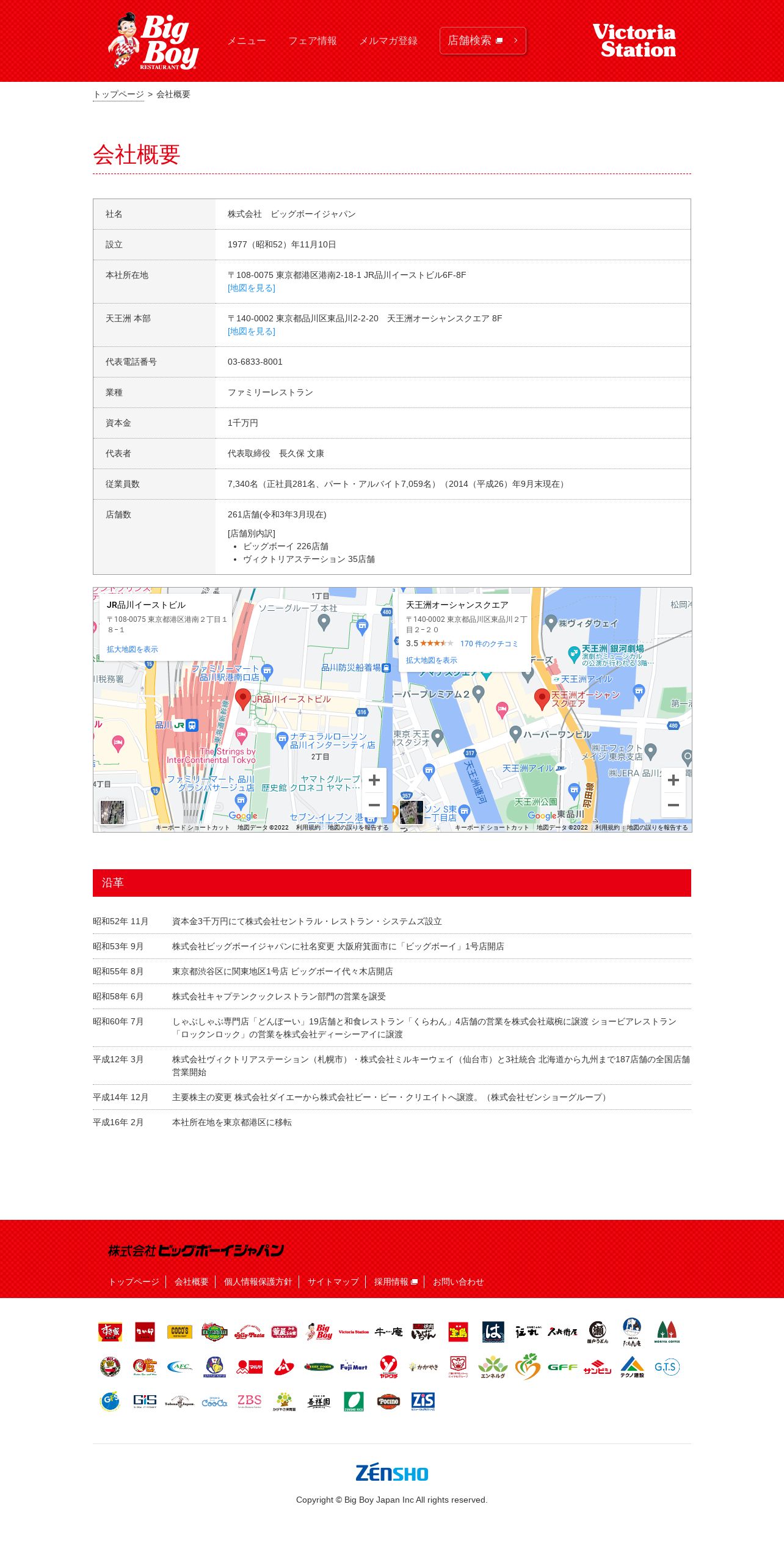Click the ZENSHO logo at page bottom
784x1543 pixels.
coord(392,1473)
